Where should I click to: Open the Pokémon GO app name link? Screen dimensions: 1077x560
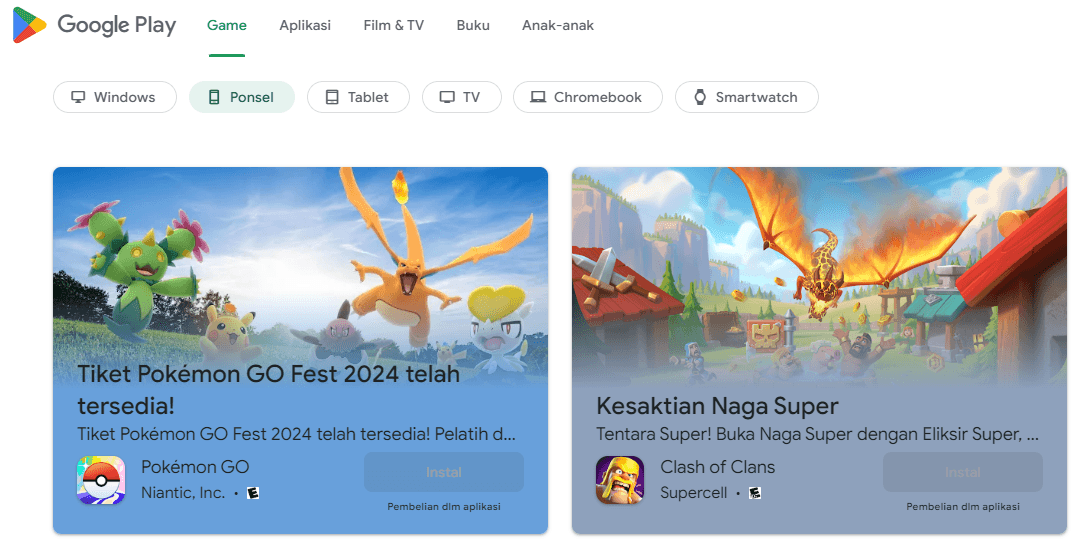[195, 467]
